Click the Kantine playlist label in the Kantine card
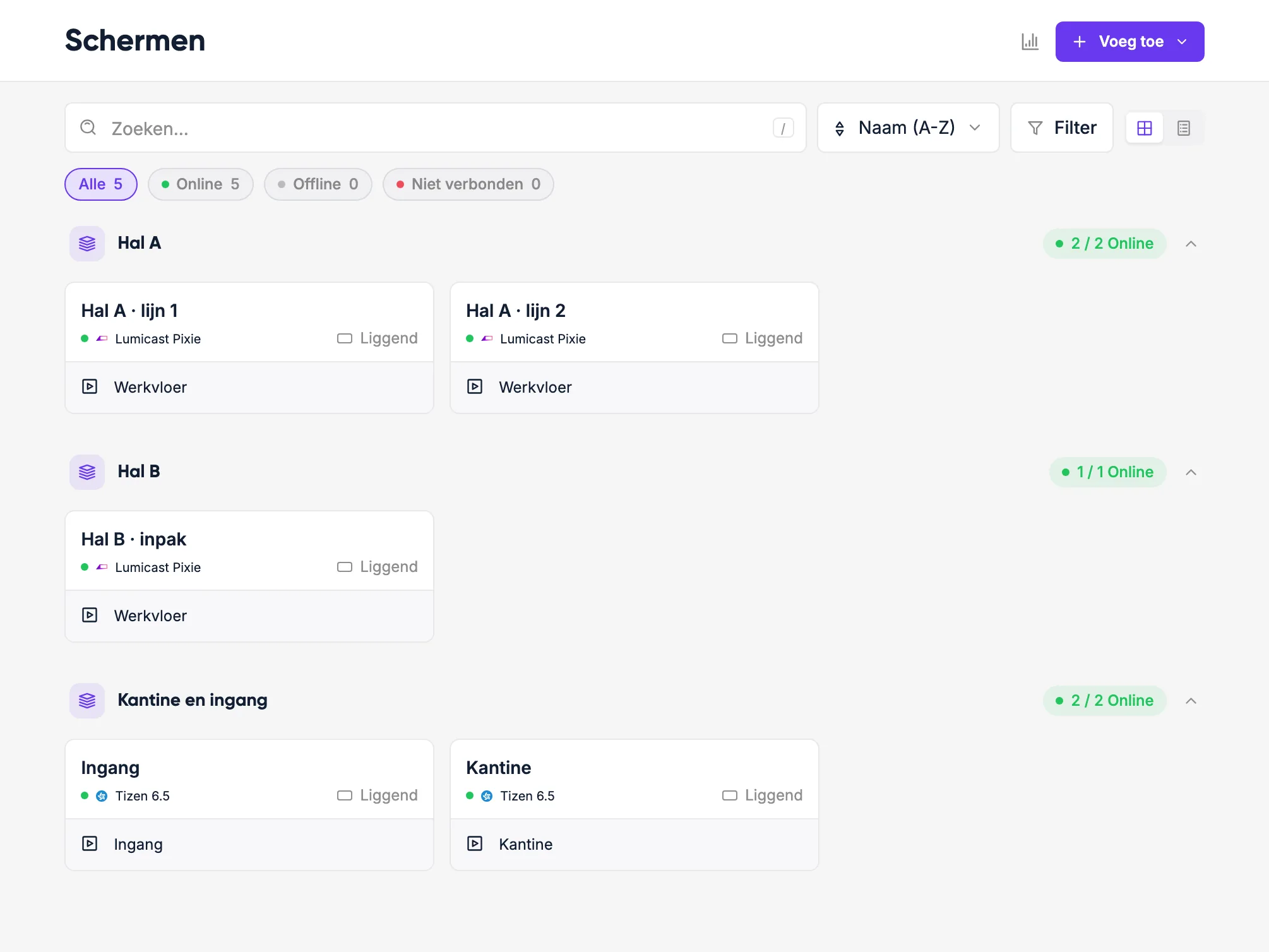Image resolution: width=1269 pixels, height=952 pixels. 525,844
